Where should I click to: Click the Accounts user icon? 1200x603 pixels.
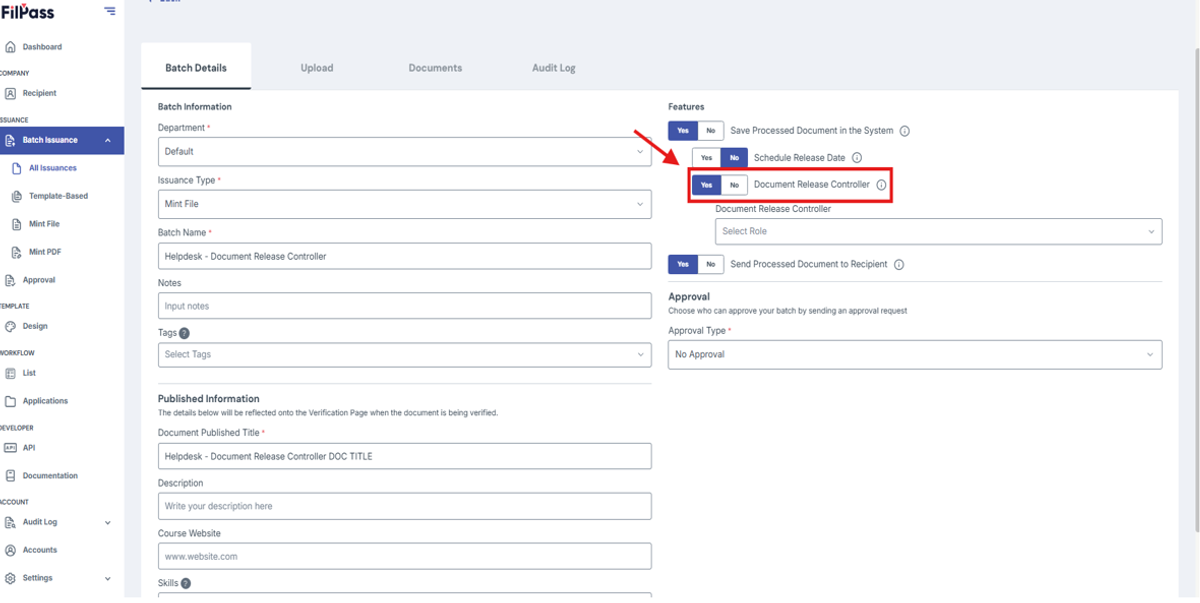pyautogui.click(x=10, y=550)
